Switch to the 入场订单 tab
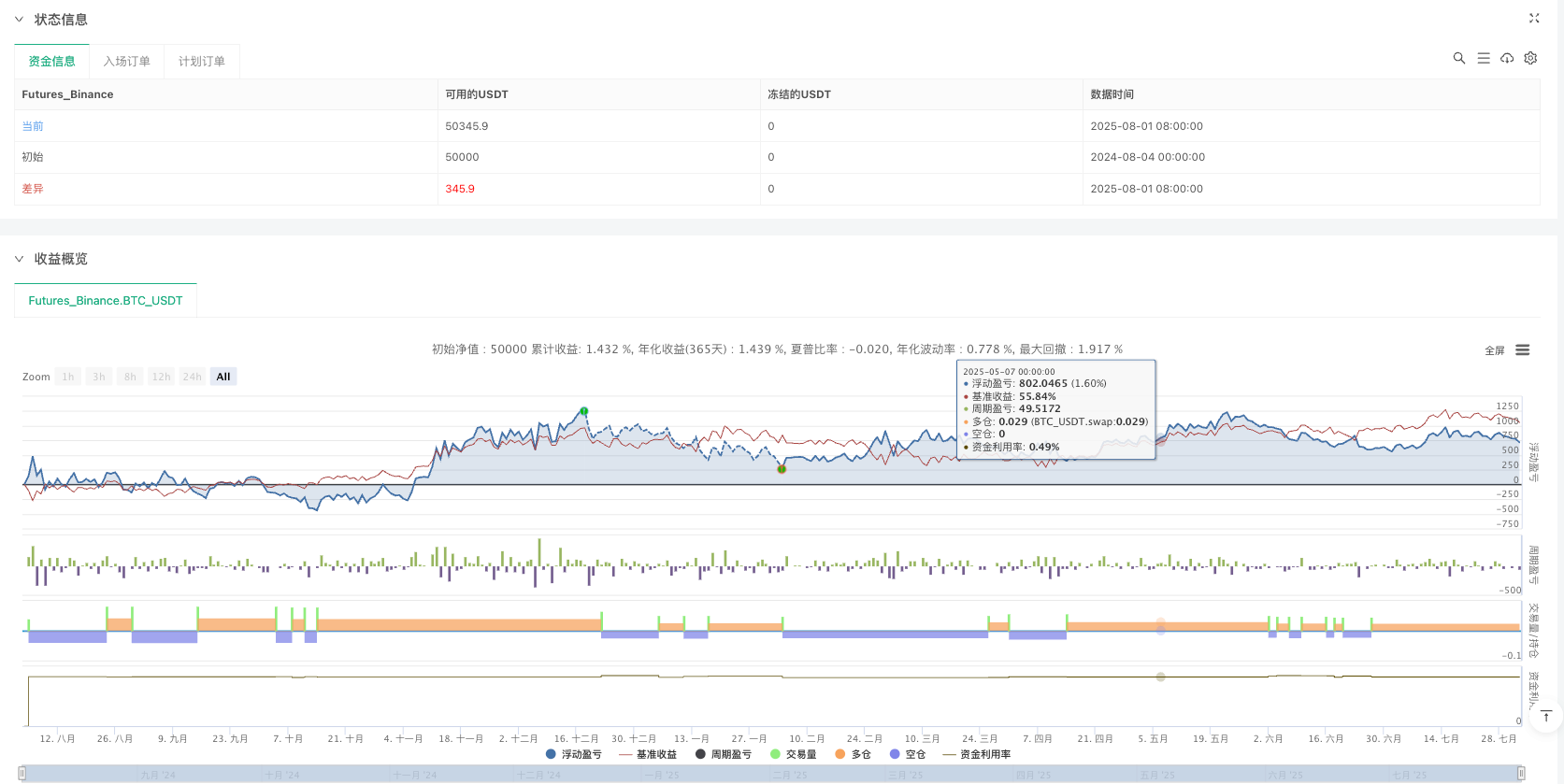The image size is (1564, 784). tap(126, 62)
